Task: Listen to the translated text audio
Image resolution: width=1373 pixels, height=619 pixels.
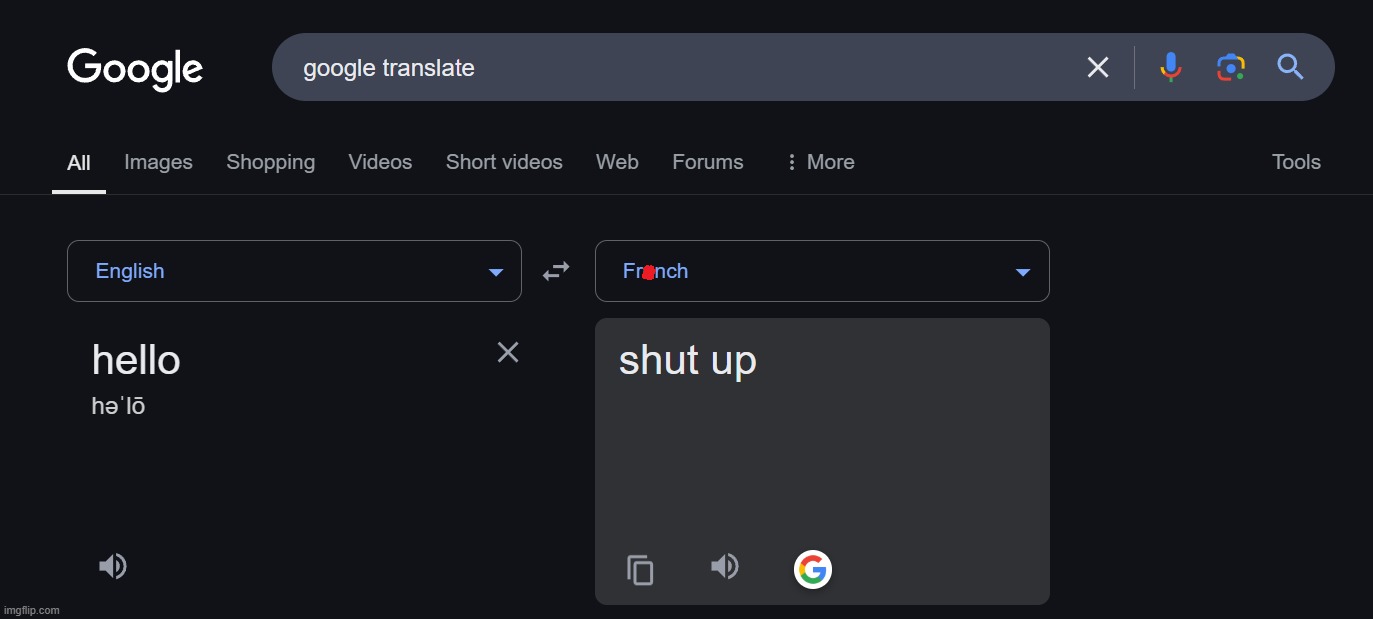Action: point(725,567)
